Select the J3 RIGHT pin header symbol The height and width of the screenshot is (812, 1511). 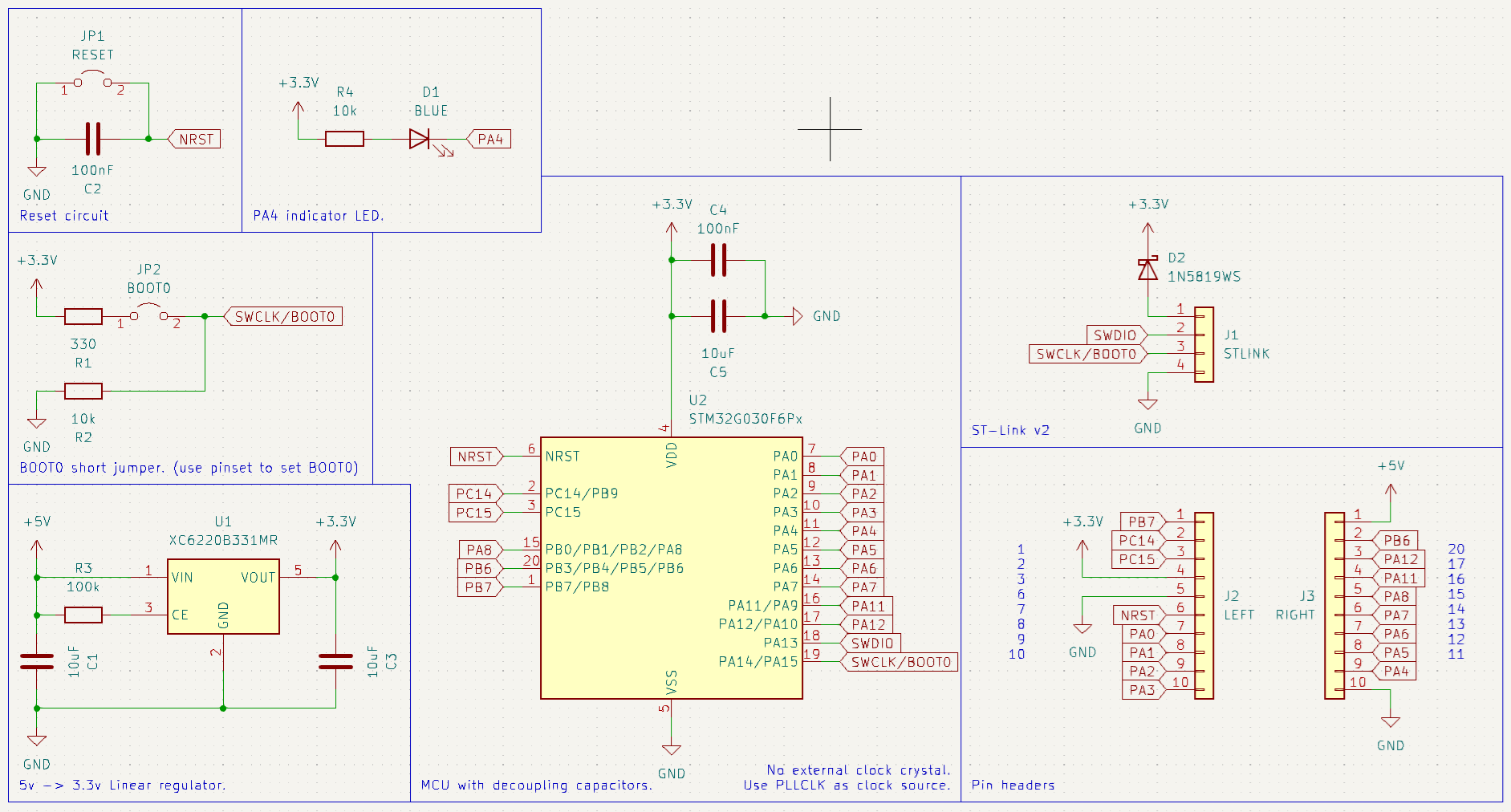click(x=1334, y=606)
